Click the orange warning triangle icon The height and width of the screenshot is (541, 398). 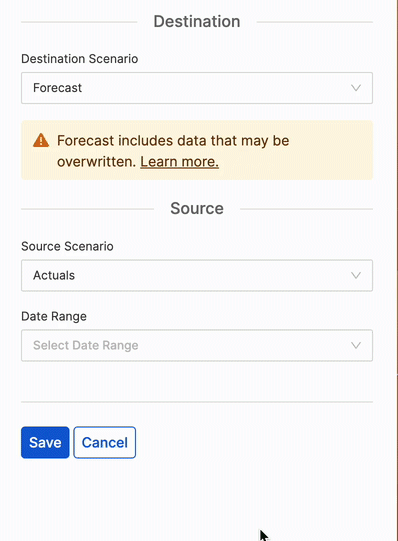(41, 140)
